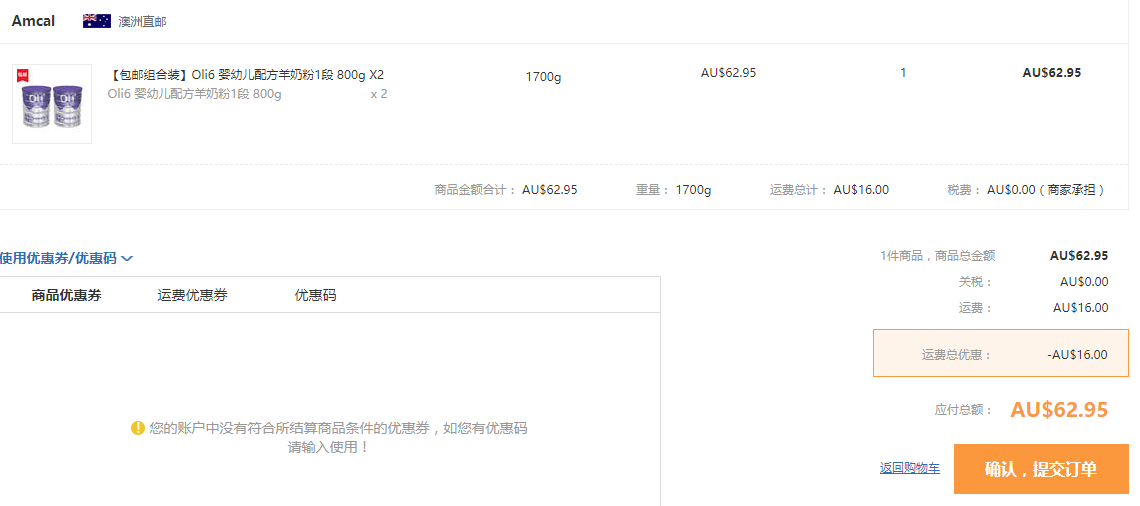
Task: Click the no-coupon message text
Action: coord(337,438)
